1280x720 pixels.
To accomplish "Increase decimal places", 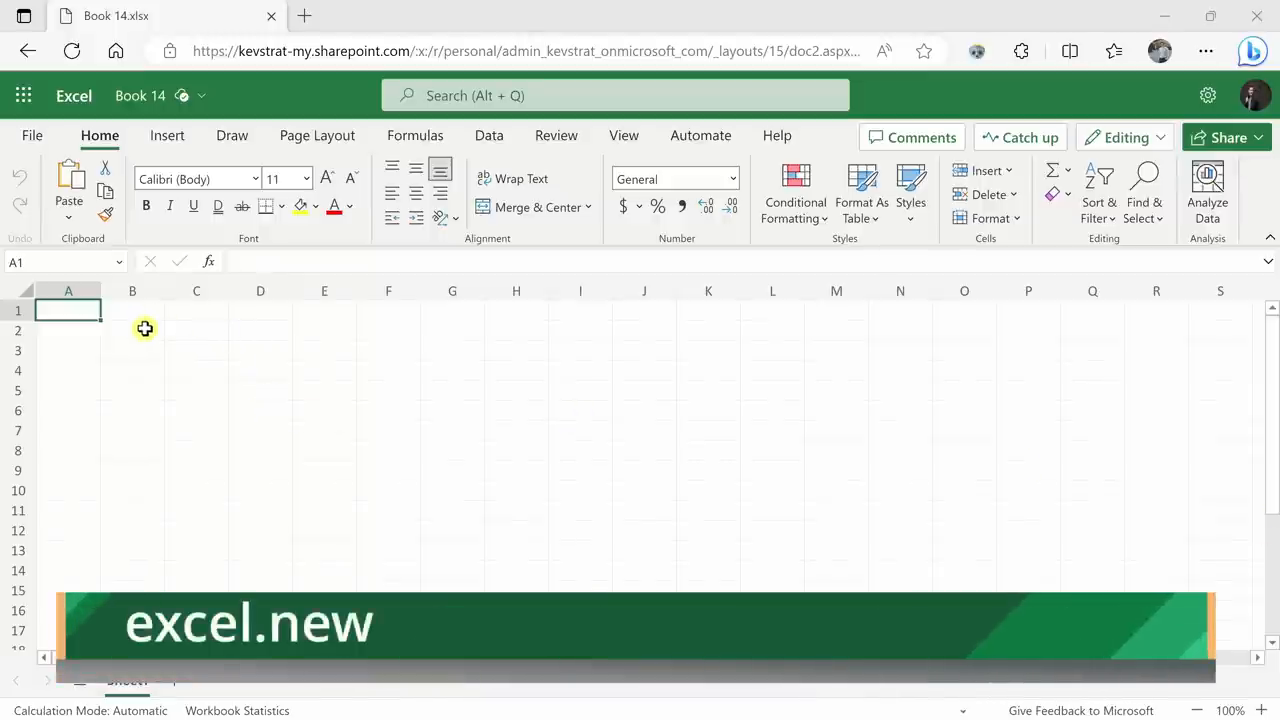I will (706, 206).
